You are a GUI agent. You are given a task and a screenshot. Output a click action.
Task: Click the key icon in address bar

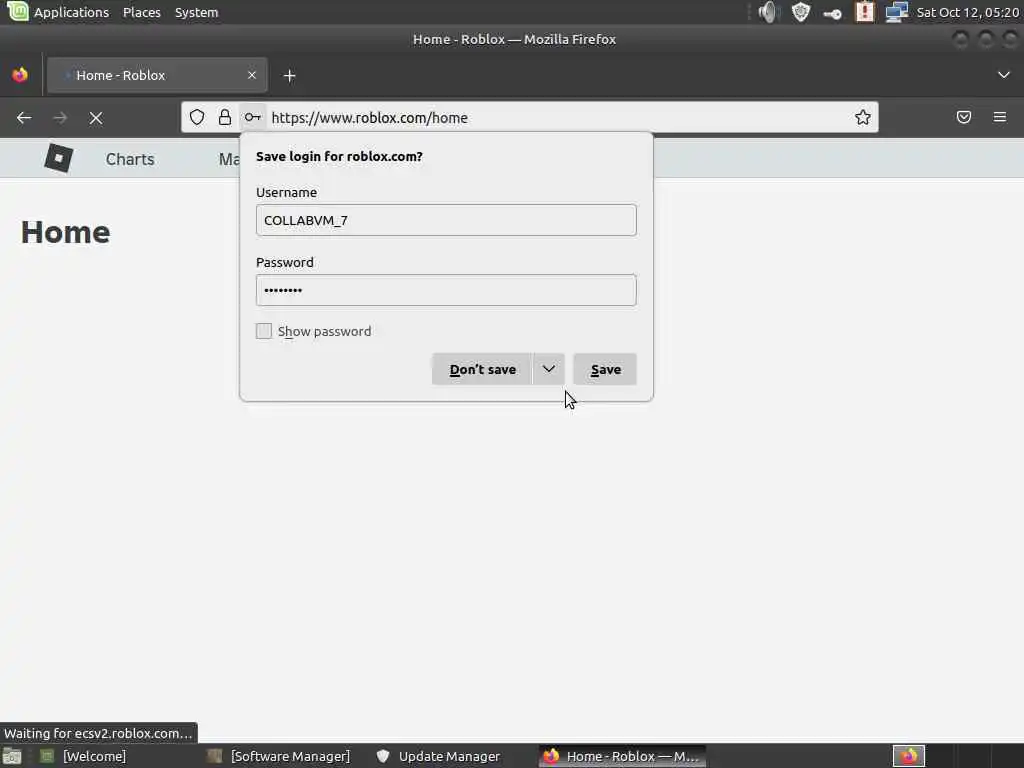click(253, 118)
